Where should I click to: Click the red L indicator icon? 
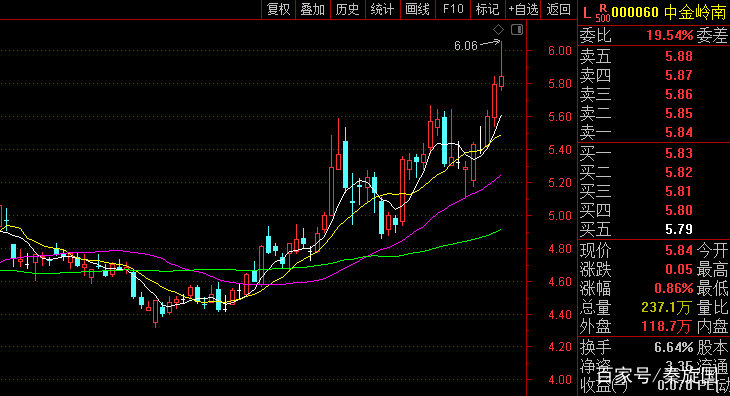pos(587,13)
